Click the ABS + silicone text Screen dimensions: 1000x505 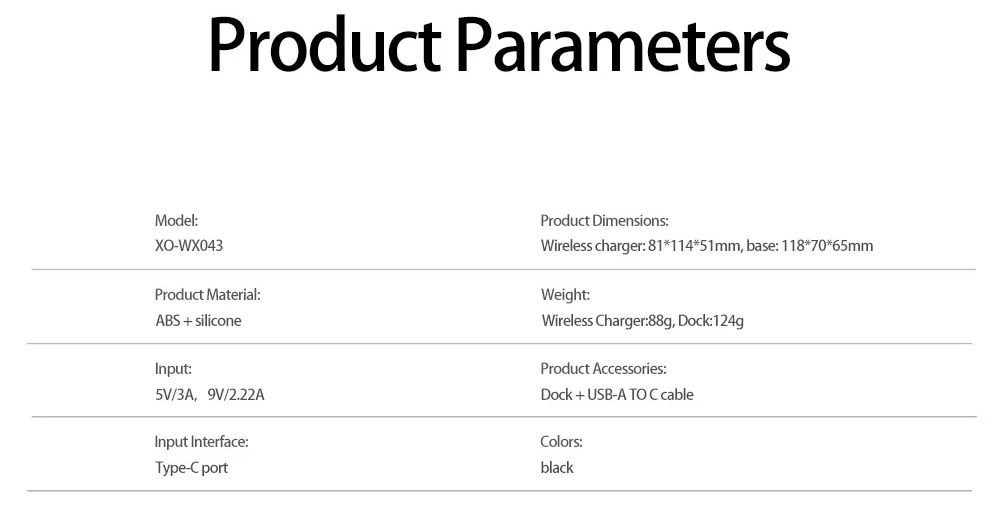click(198, 320)
